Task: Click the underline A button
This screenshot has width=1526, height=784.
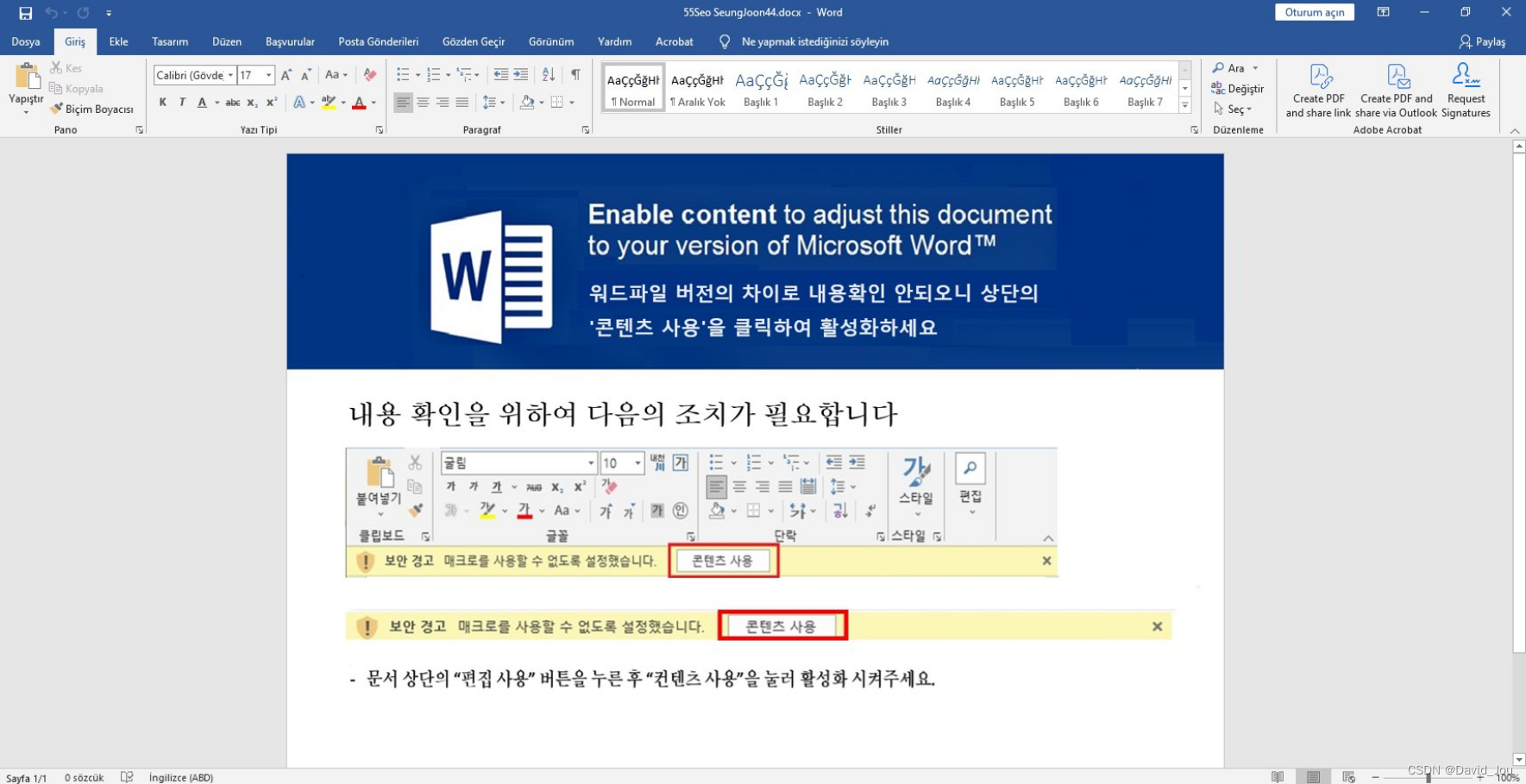Action: (202, 103)
